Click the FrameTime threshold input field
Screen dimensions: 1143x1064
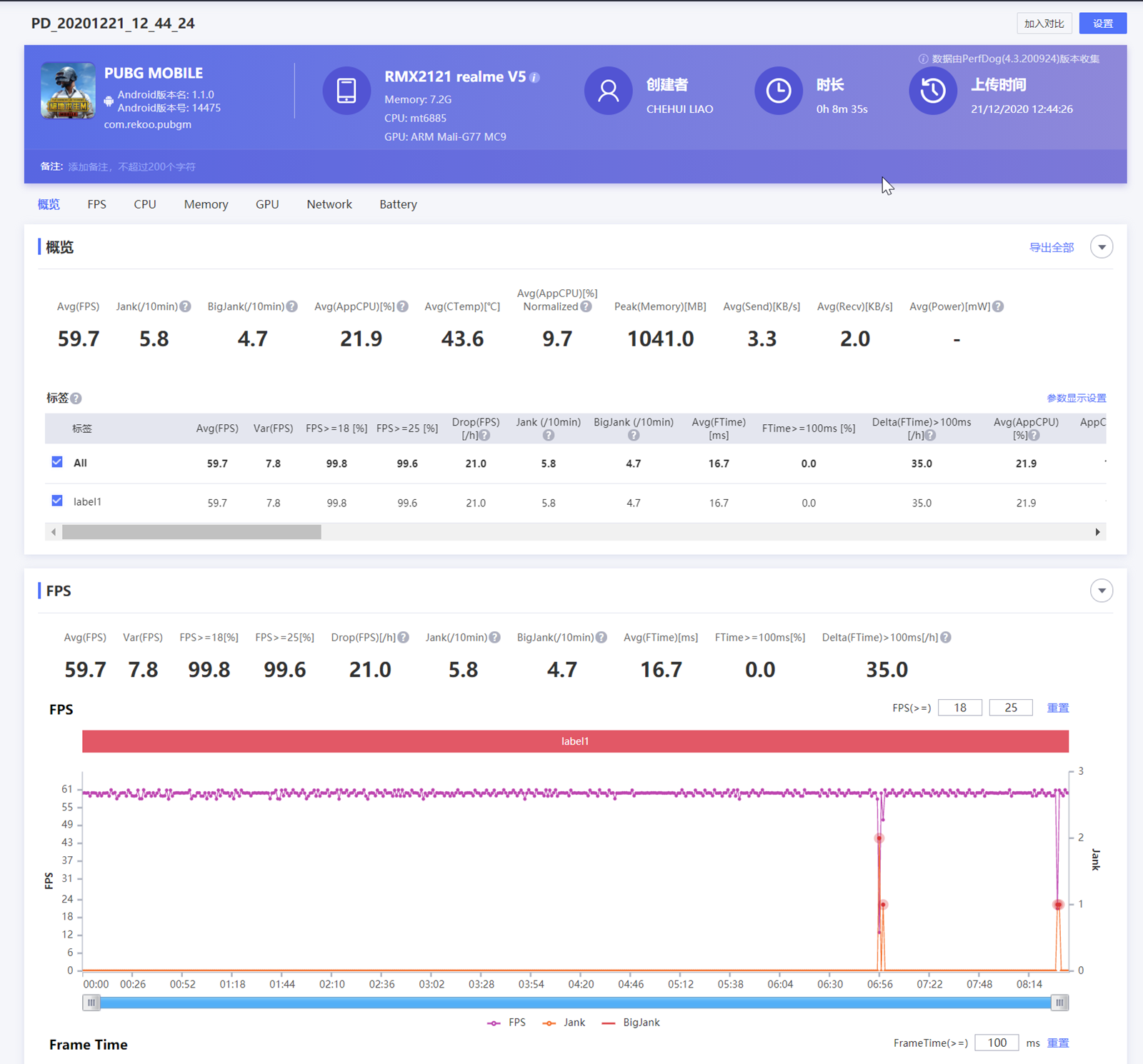tap(997, 1043)
